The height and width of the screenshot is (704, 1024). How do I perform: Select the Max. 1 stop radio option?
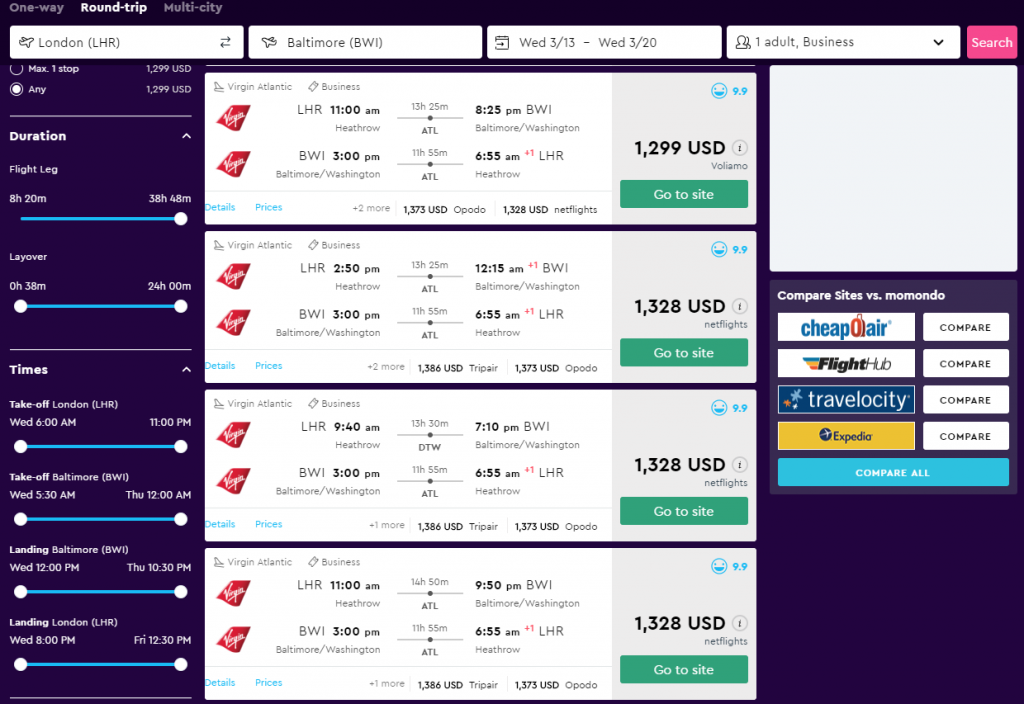(x=16, y=69)
